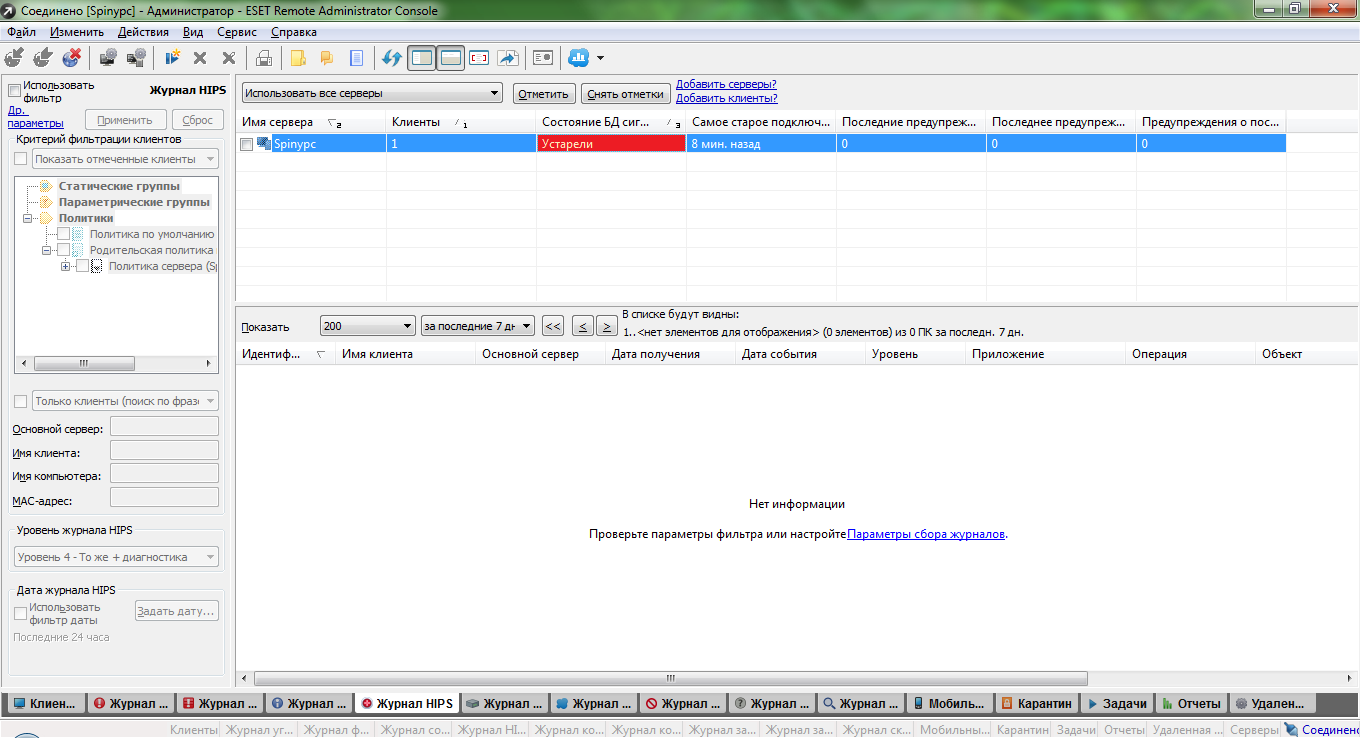Open the 200 items count dropdown
This screenshot has height=738, width=1360.
pos(367,326)
